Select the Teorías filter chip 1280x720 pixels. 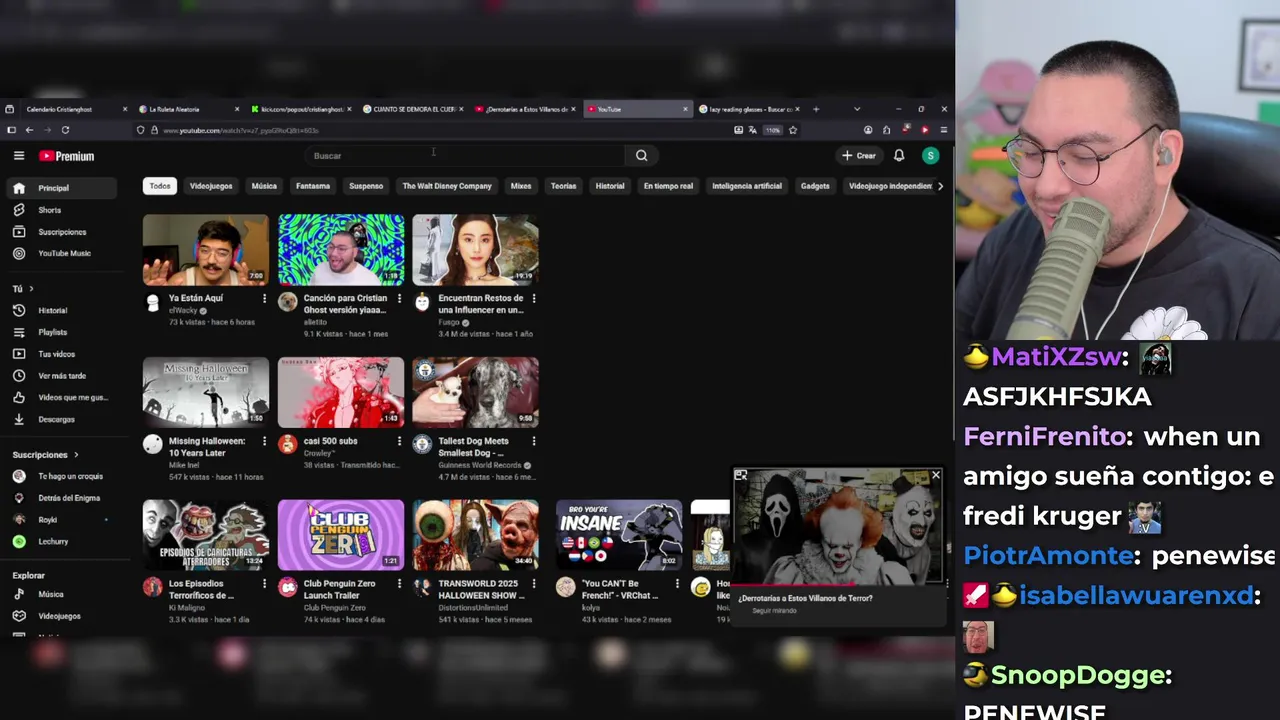(563, 186)
